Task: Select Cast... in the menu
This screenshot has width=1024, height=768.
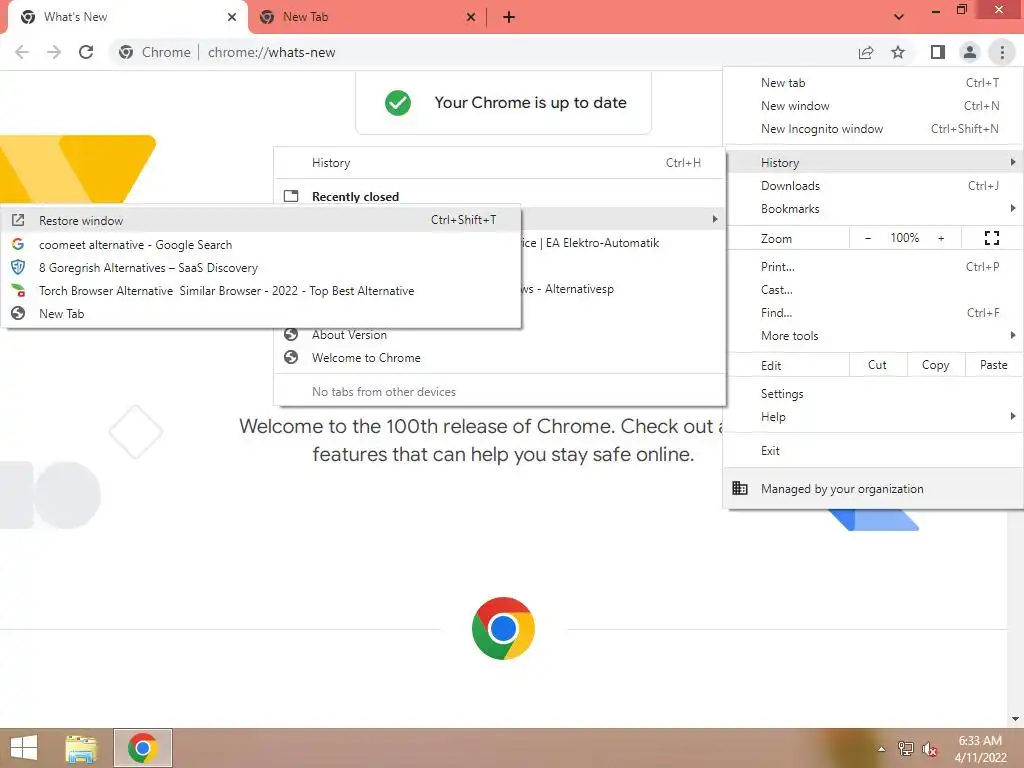Action: (x=874, y=289)
